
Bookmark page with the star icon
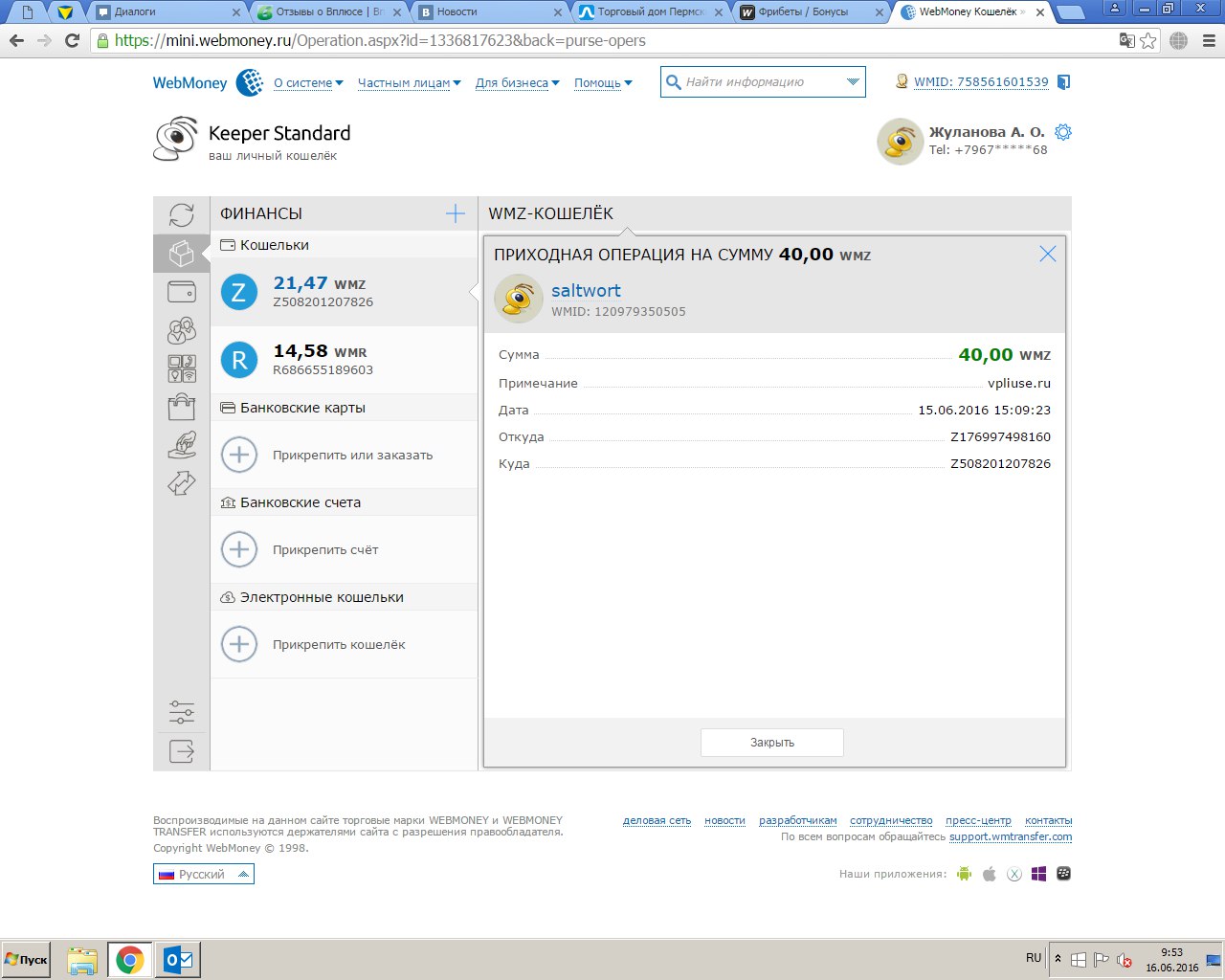pyautogui.click(x=1148, y=40)
